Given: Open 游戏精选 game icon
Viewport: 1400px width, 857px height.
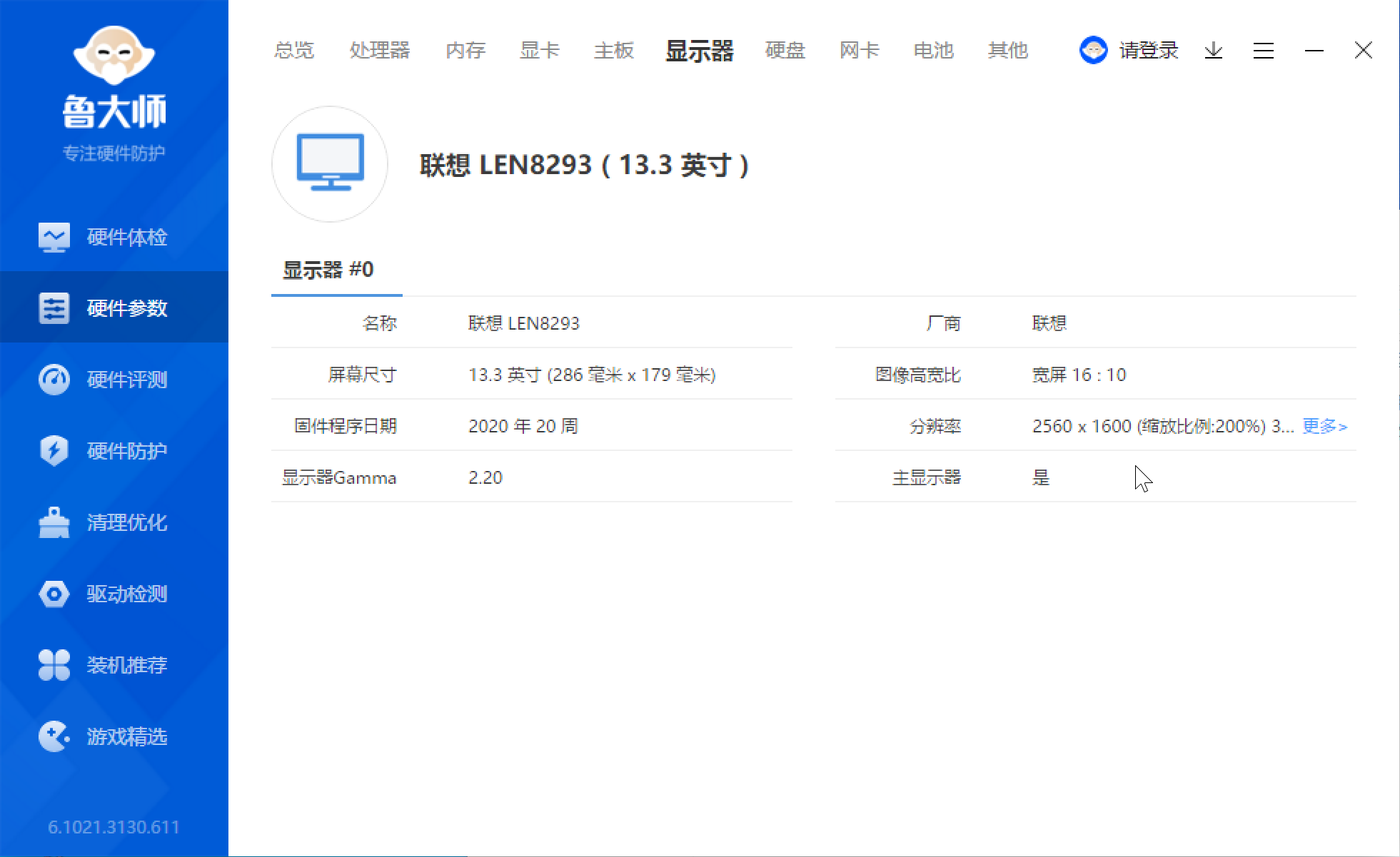Looking at the screenshot, I should click(54, 736).
